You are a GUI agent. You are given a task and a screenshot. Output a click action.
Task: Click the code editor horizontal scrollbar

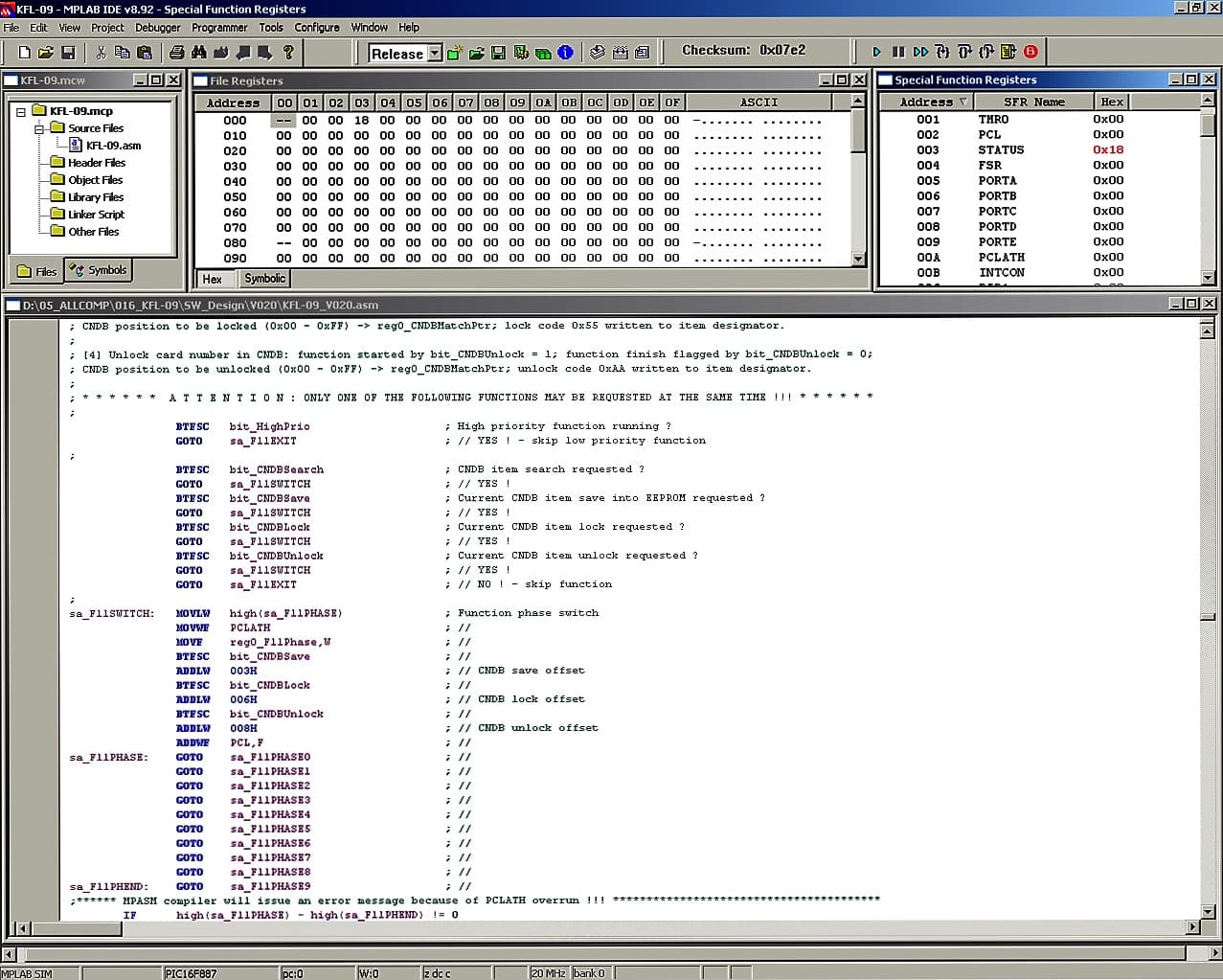[608, 927]
